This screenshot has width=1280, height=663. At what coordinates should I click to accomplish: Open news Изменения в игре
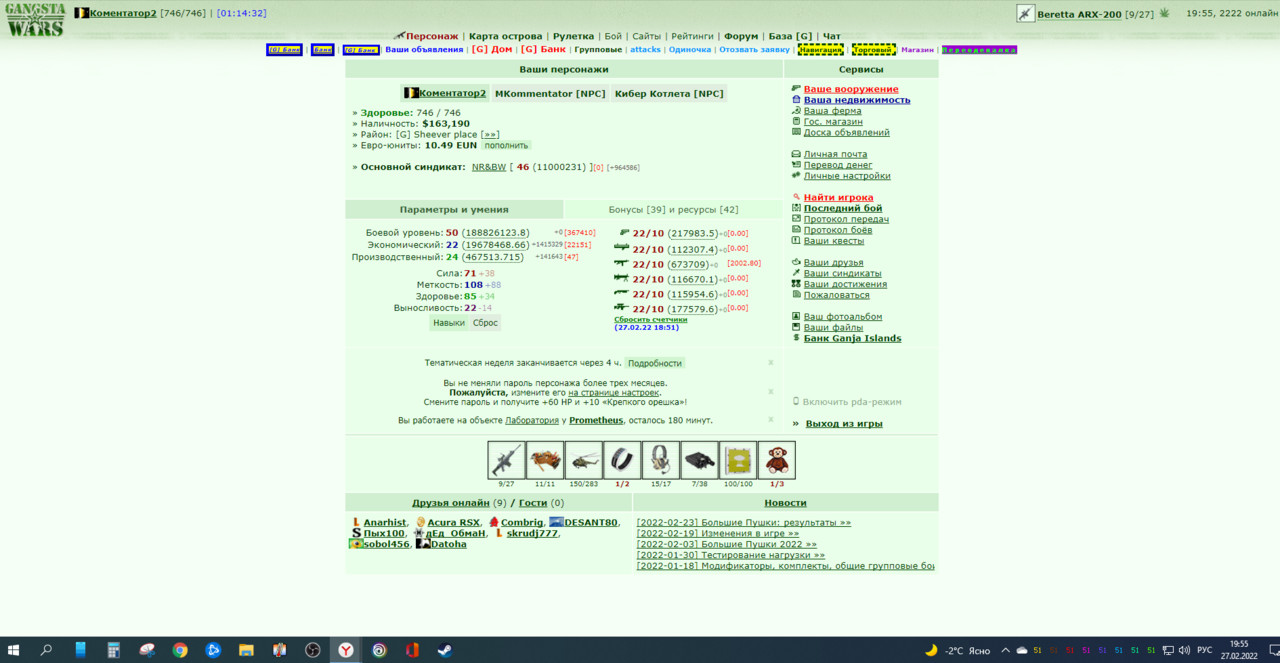tap(718, 533)
